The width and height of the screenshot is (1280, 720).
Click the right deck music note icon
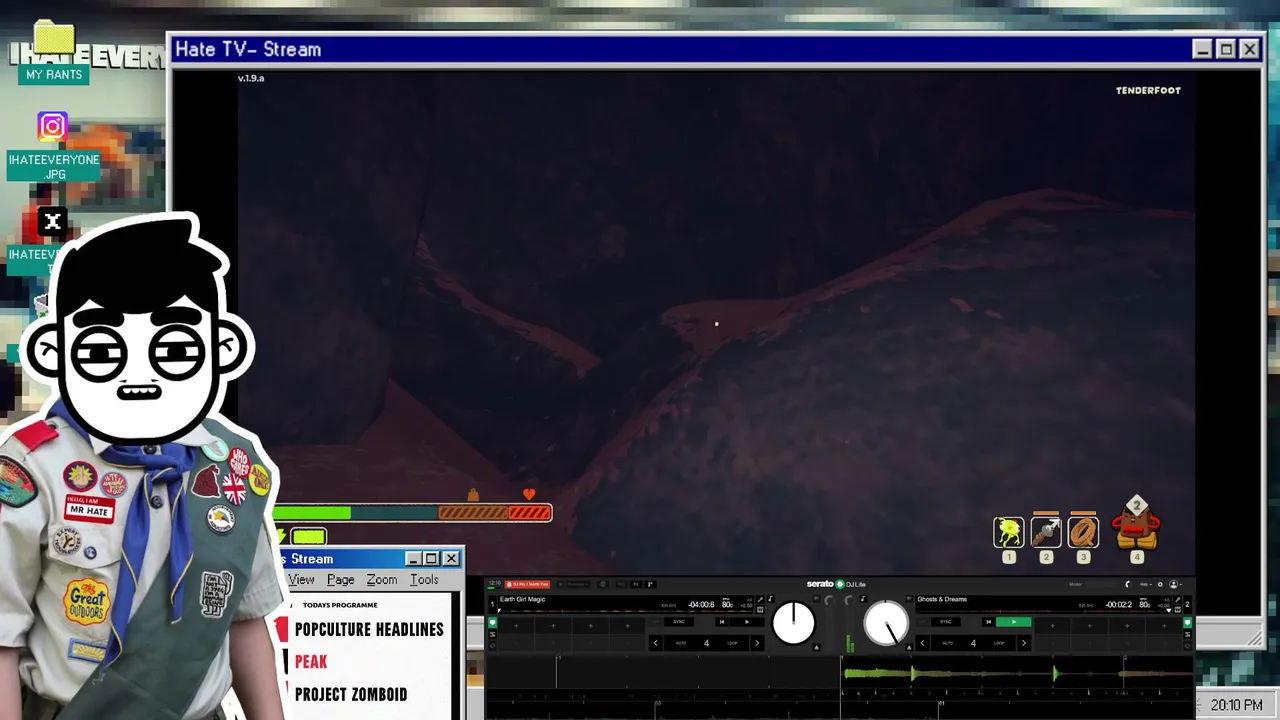pyautogui.click(x=863, y=599)
